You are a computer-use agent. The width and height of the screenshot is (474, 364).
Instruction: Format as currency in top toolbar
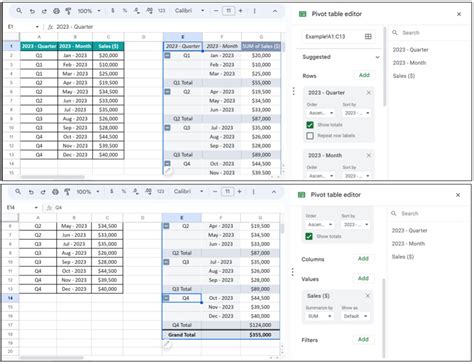[x=113, y=11]
